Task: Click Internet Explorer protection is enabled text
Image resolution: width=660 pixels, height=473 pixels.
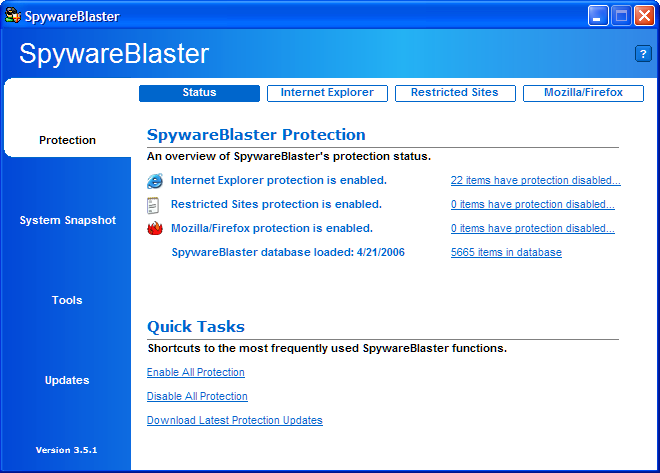Action: tap(279, 180)
